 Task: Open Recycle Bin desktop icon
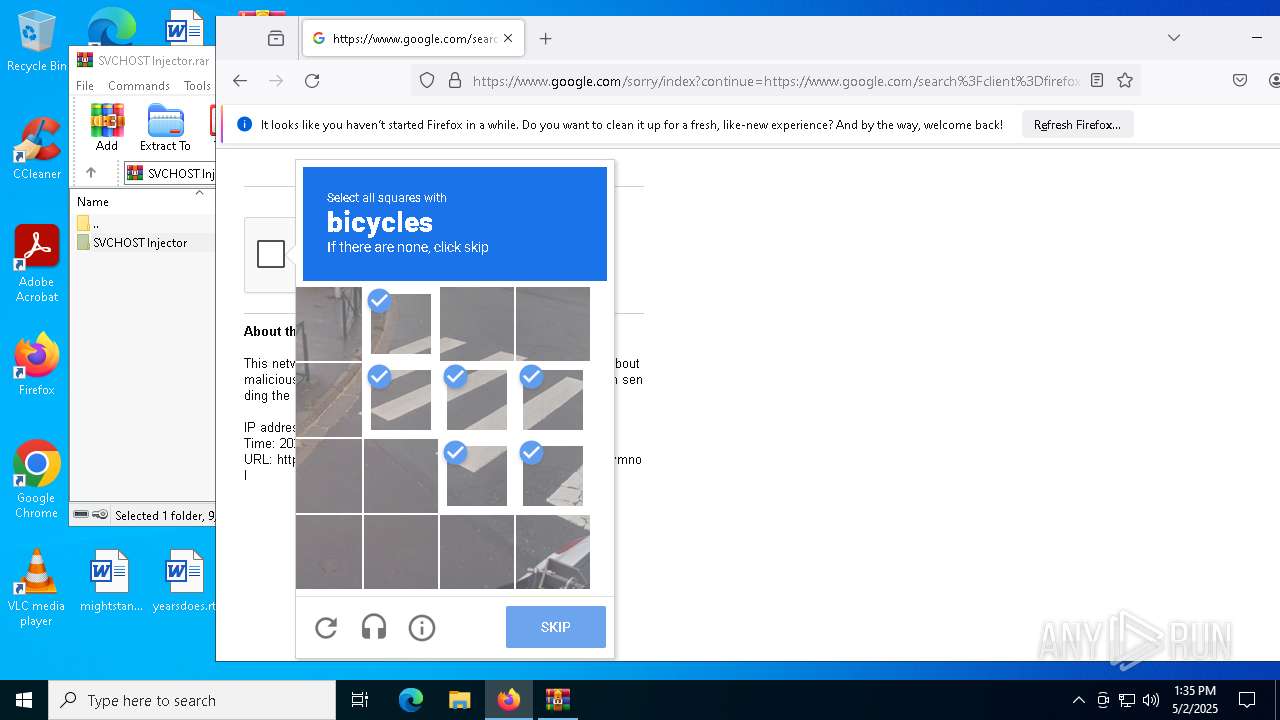click(36, 42)
